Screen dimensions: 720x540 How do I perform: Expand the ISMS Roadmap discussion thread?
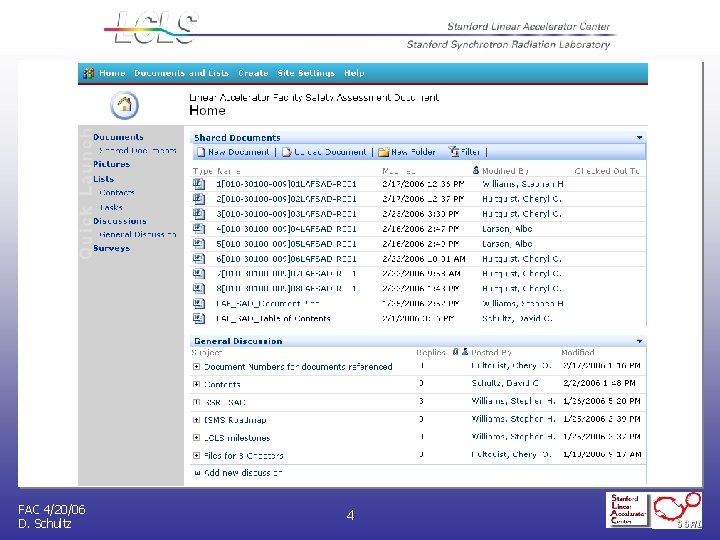tap(197, 420)
